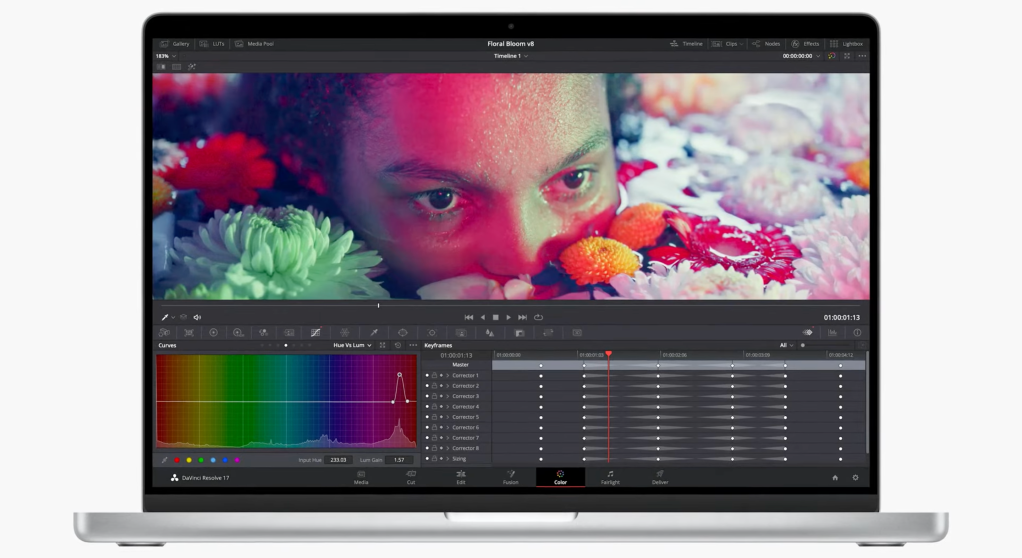Toggle the lock on Corrector 5
1022x558 pixels.
[x=434, y=417]
